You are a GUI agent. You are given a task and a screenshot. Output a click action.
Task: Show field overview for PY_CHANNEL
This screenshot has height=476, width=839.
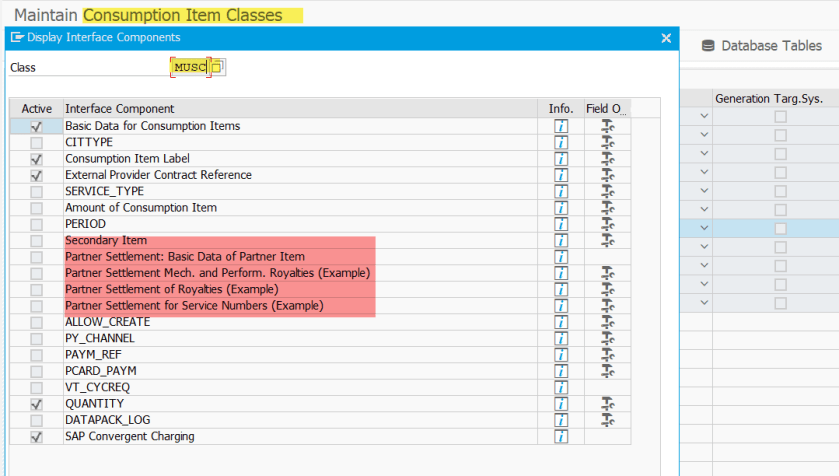pyautogui.click(x=607, y=339)
